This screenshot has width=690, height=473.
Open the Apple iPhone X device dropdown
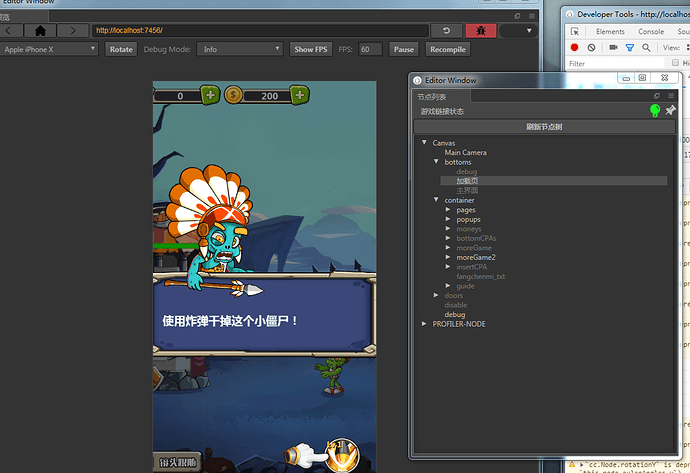coord(49,49)
